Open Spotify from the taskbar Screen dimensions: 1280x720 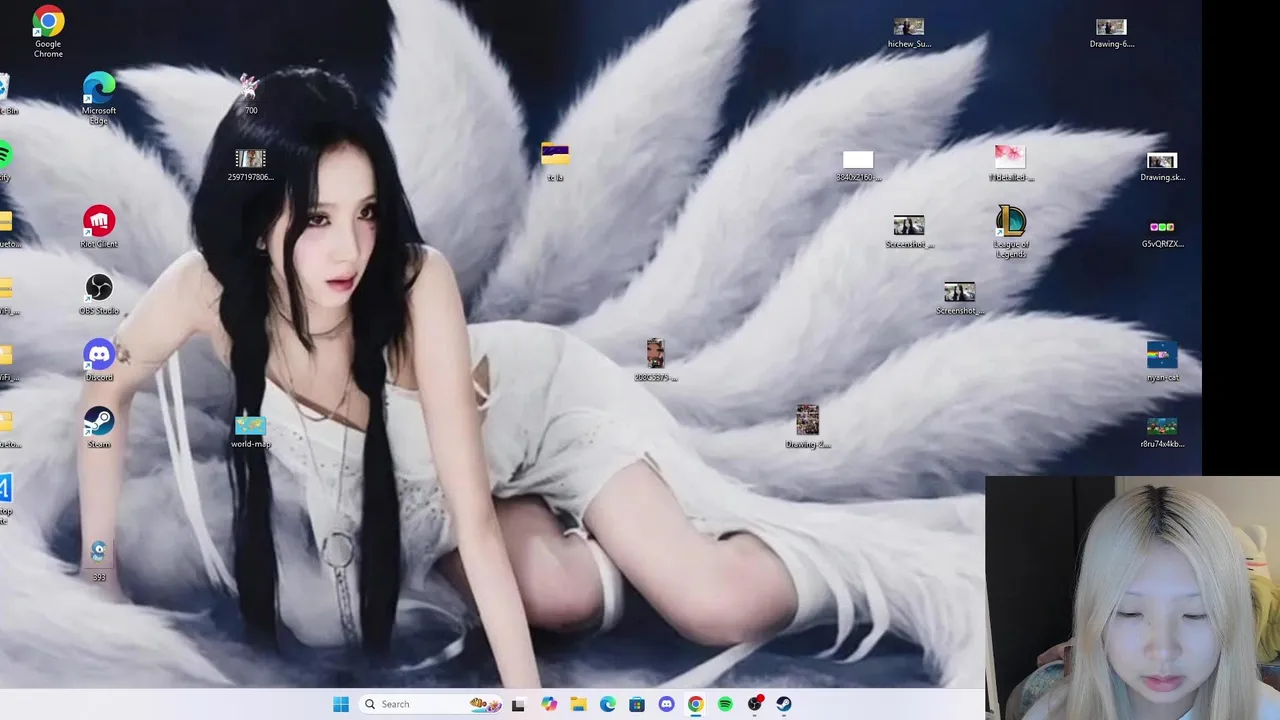[x=725, y=704]
